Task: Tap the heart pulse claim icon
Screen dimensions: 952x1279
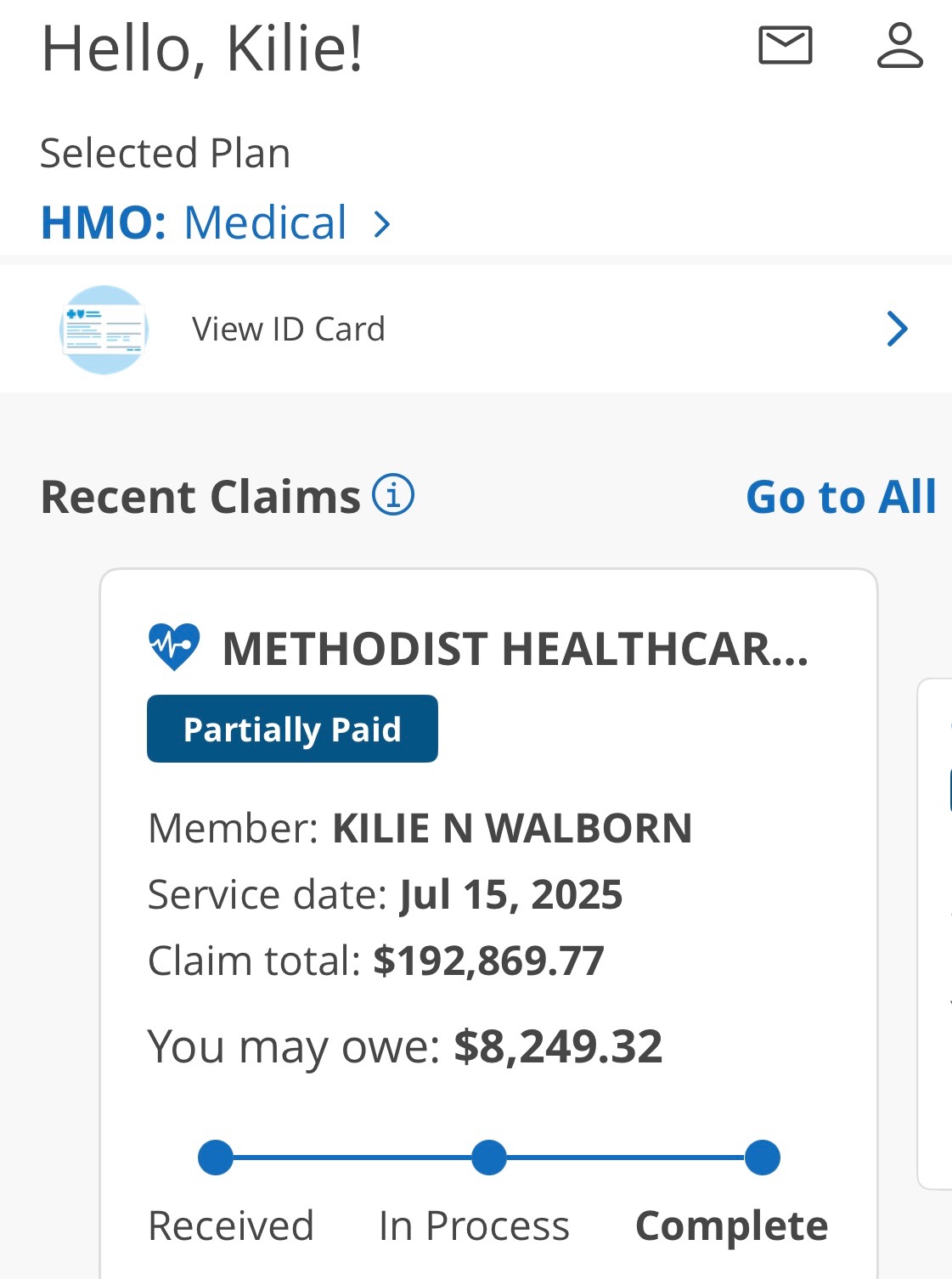Action: [174, 647]
